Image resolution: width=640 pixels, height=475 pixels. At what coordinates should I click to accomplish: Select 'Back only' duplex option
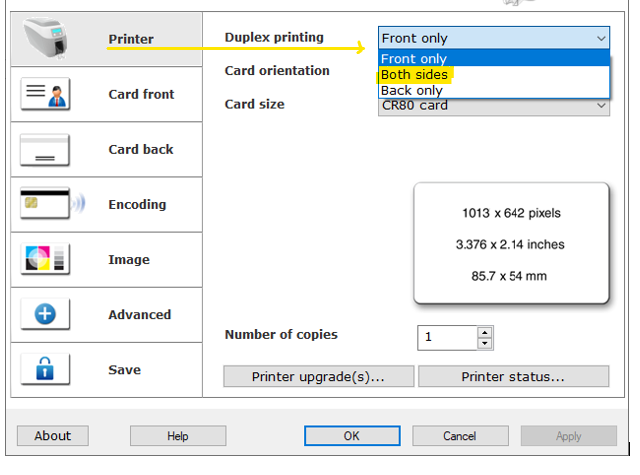point(412,91)
